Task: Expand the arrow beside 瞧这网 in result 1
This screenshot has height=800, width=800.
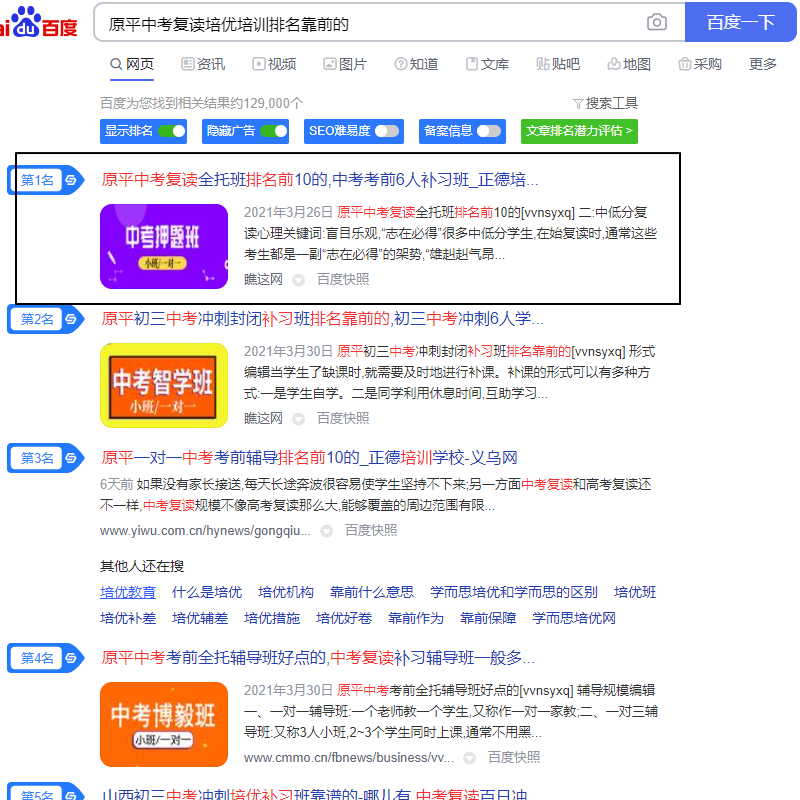Action: [x=298, y=280]
